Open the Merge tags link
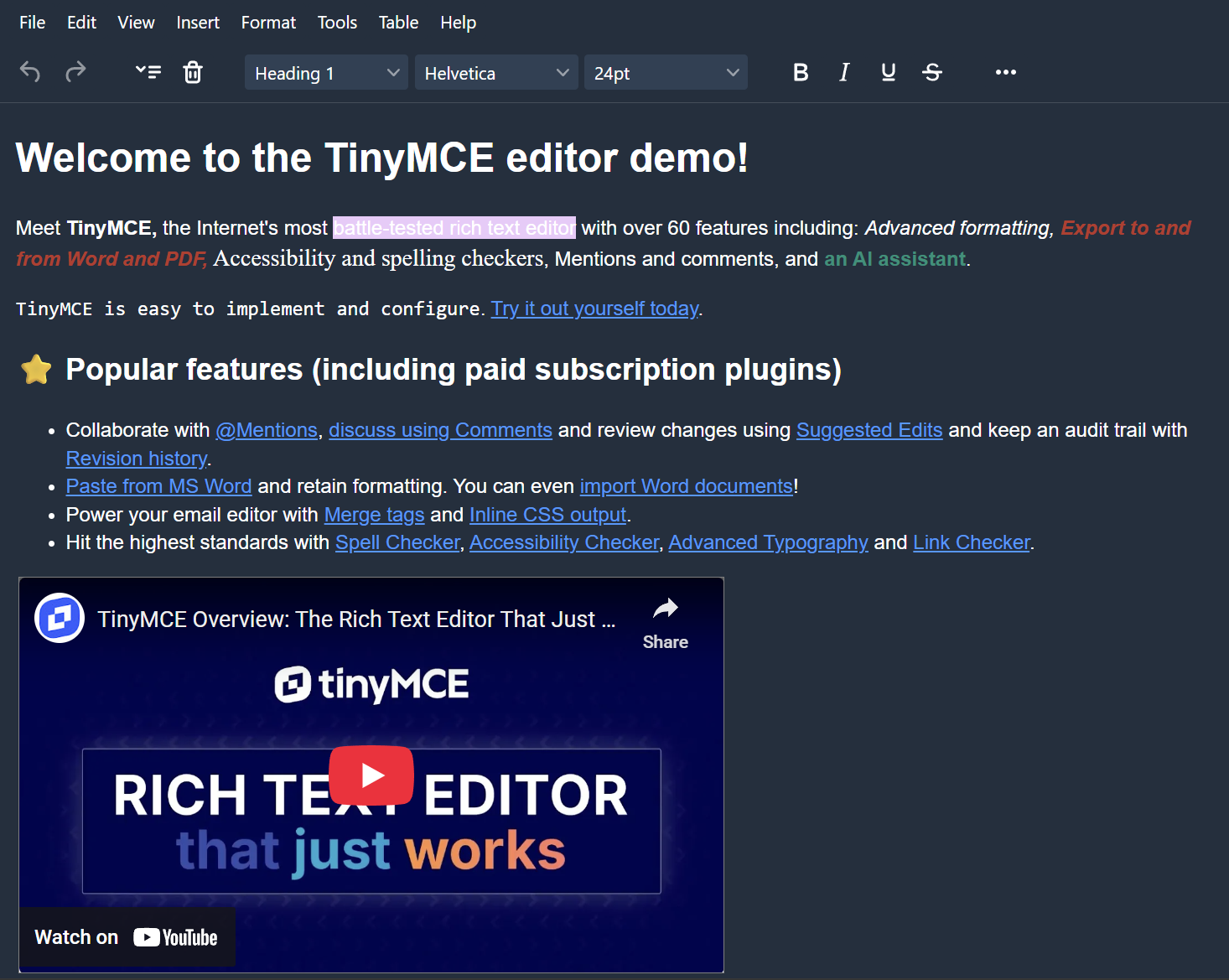Screen dimensions: 1229x980 375,515
